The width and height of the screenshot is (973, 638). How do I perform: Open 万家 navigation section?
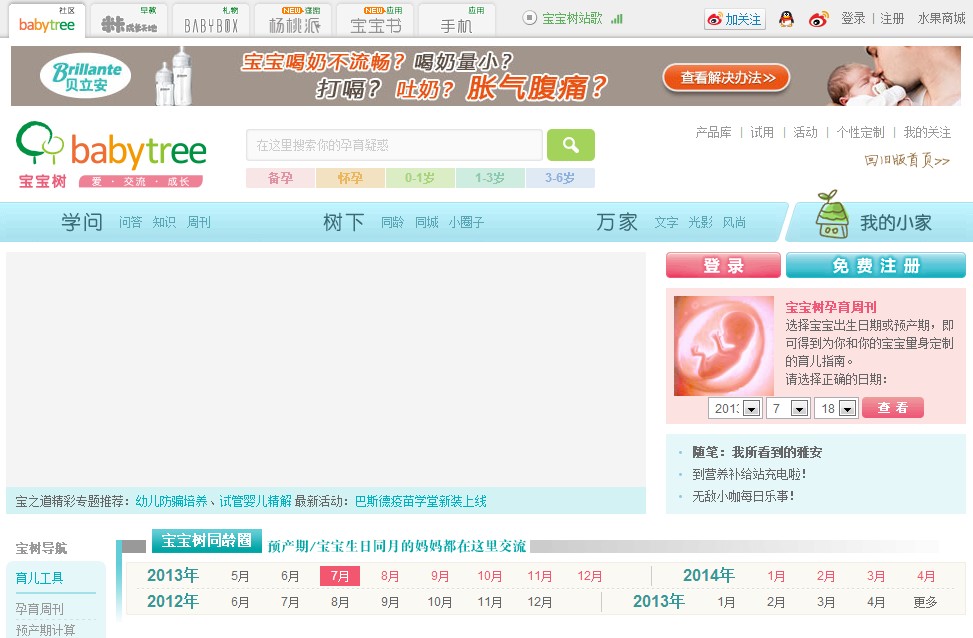(x=617, y=222)
